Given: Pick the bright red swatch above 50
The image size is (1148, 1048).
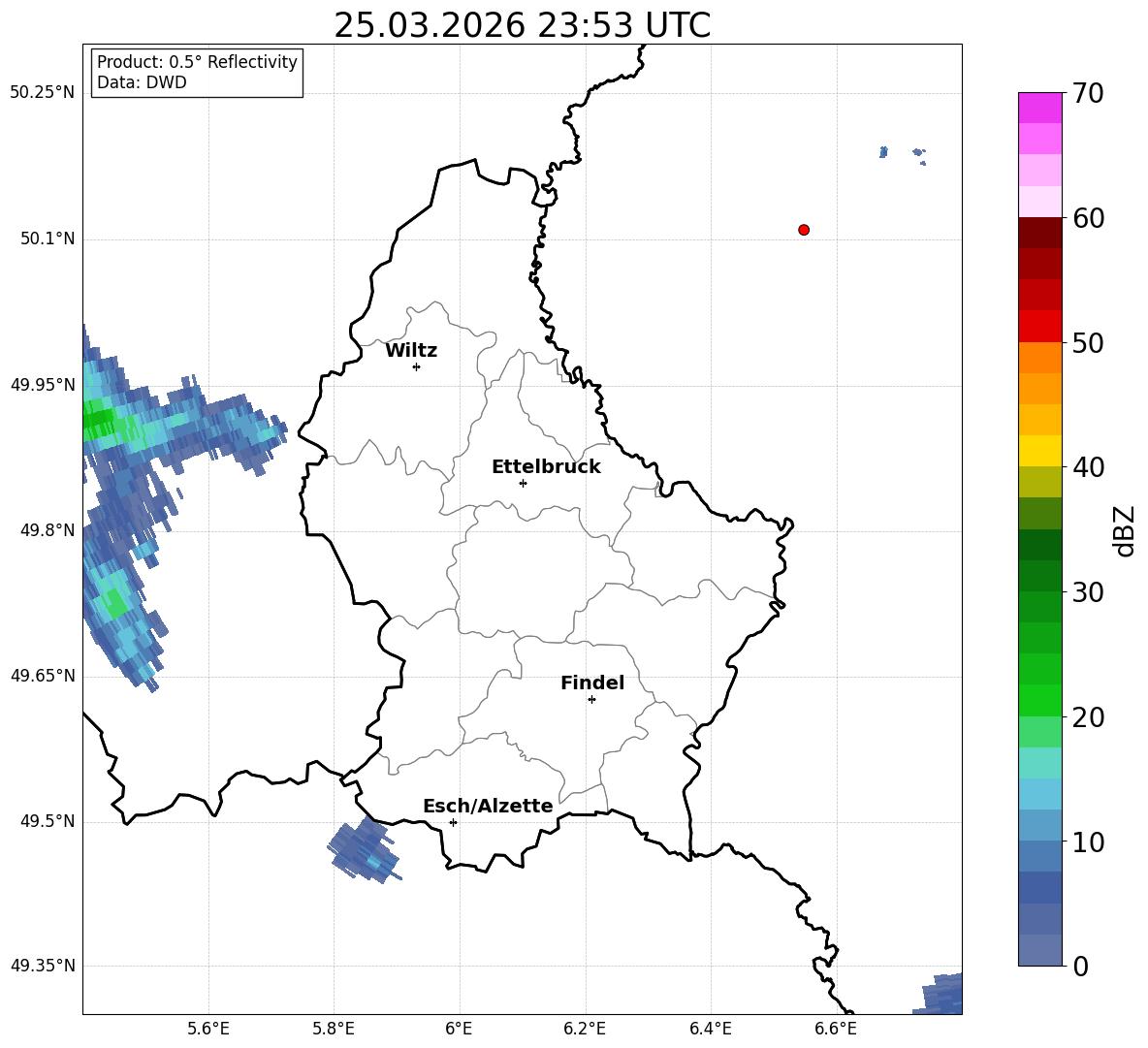Looking at the screenshot, I should tap(1039, 327).
